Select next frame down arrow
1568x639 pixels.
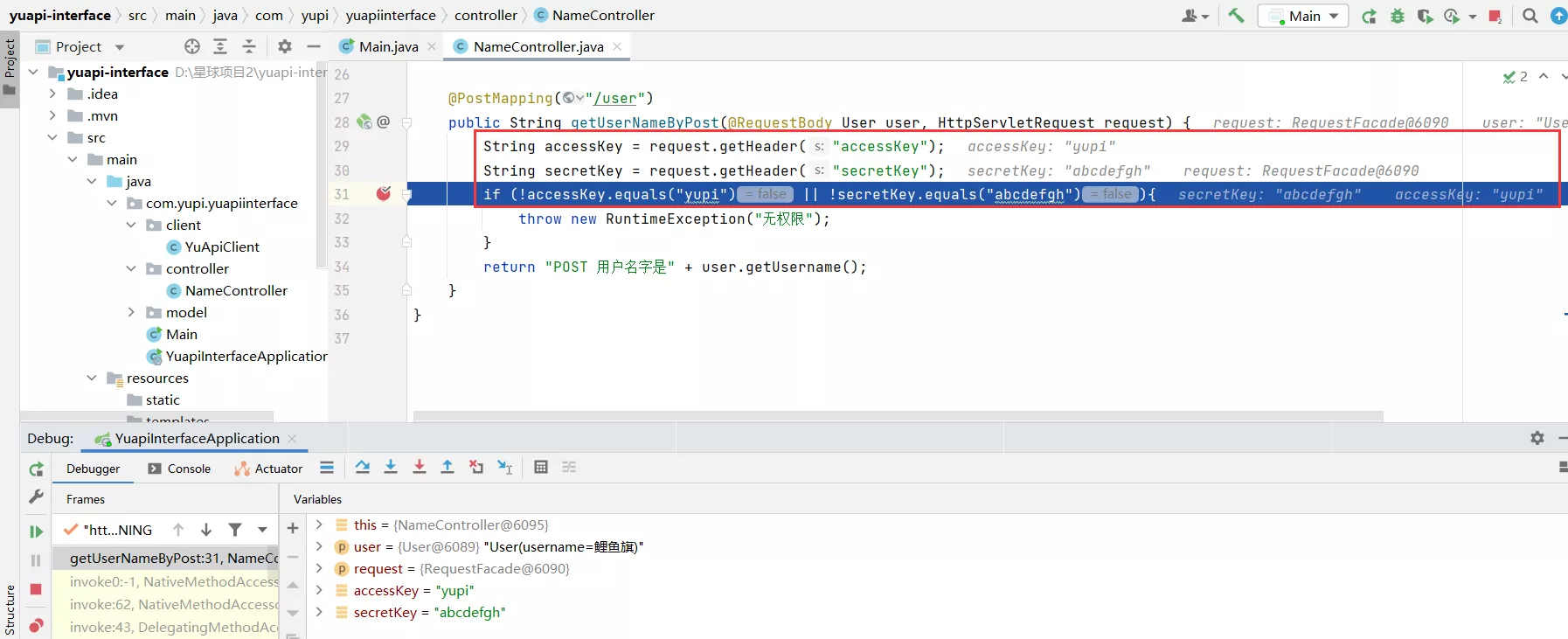206,530
